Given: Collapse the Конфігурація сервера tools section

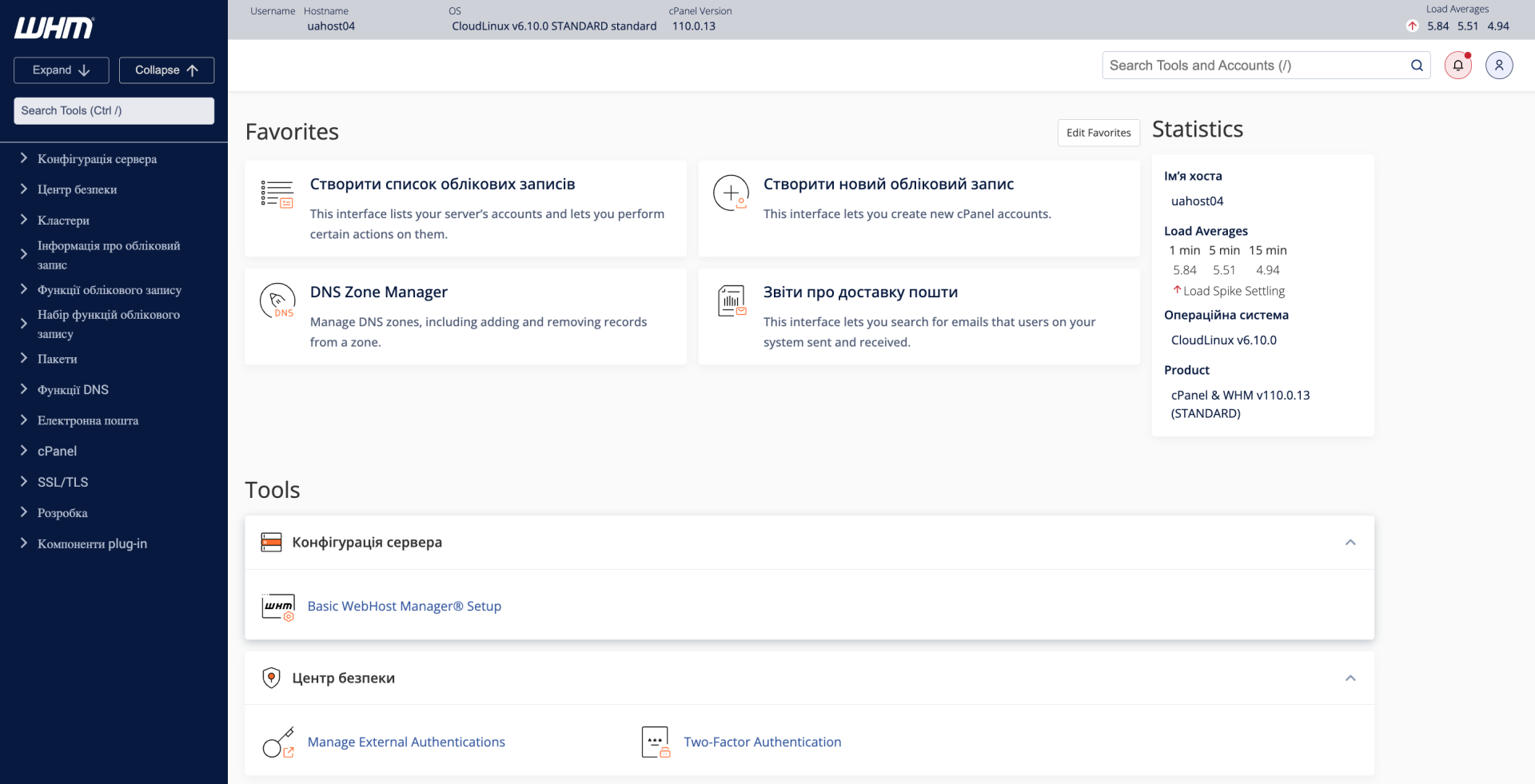Looking at the screenshot, I should click(1351, 542).
